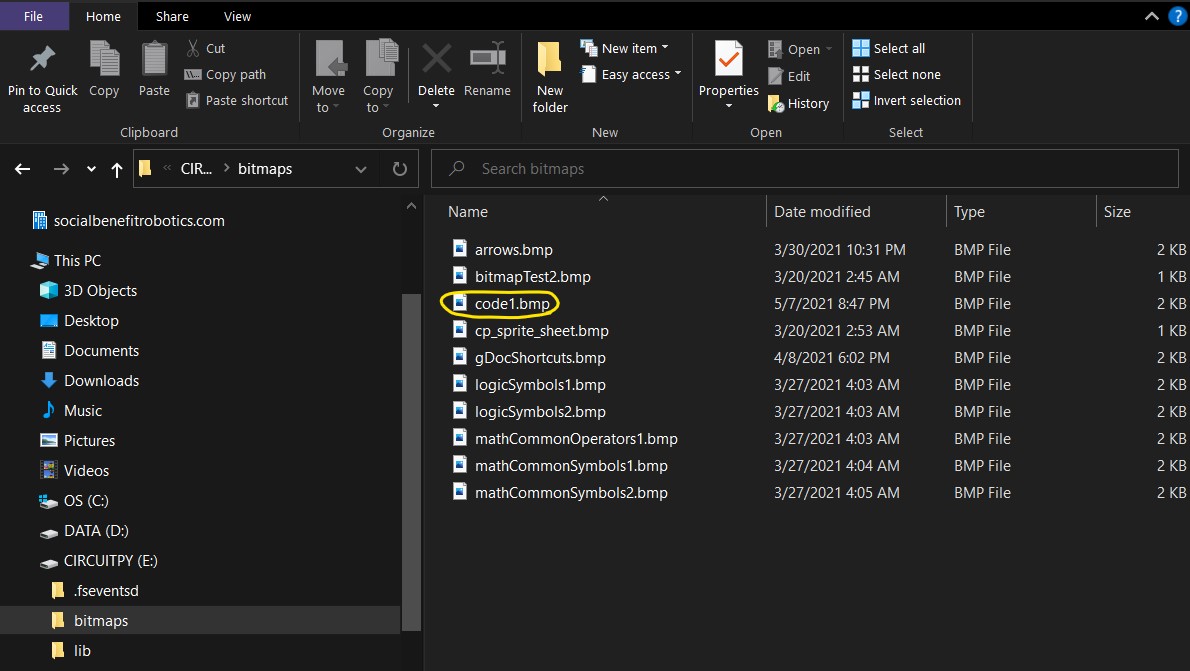This screenshot has height=671, width=1190.
Task: Expand the Delete dropdown arrow
Action: pos(436,106)
